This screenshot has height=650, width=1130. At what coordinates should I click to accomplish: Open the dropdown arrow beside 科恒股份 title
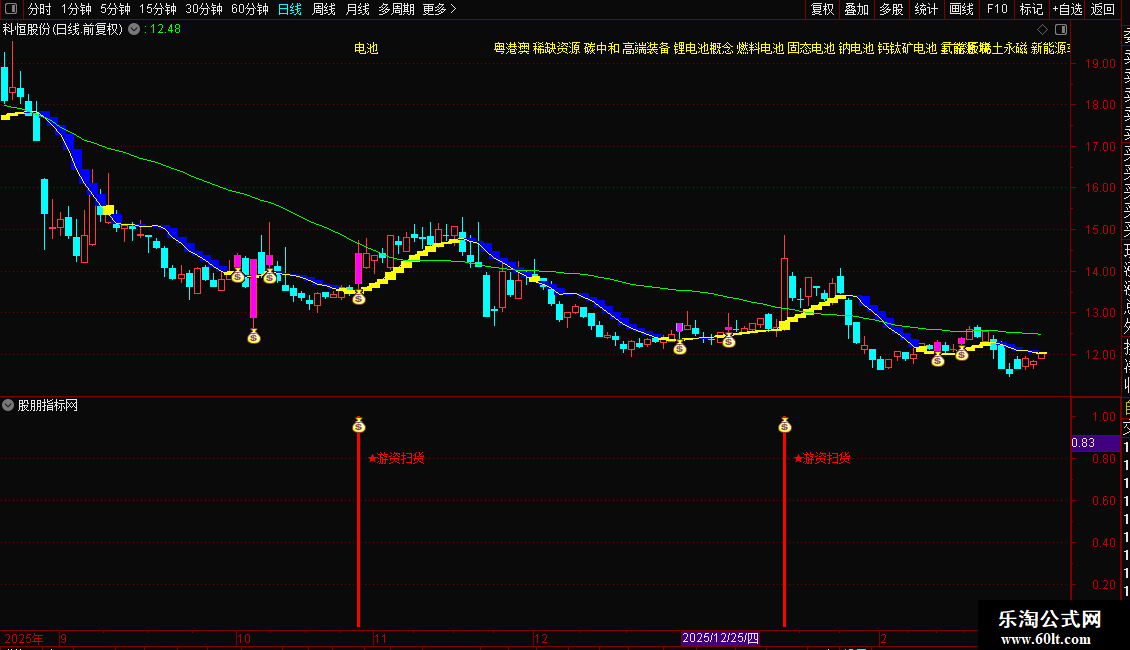134,30
